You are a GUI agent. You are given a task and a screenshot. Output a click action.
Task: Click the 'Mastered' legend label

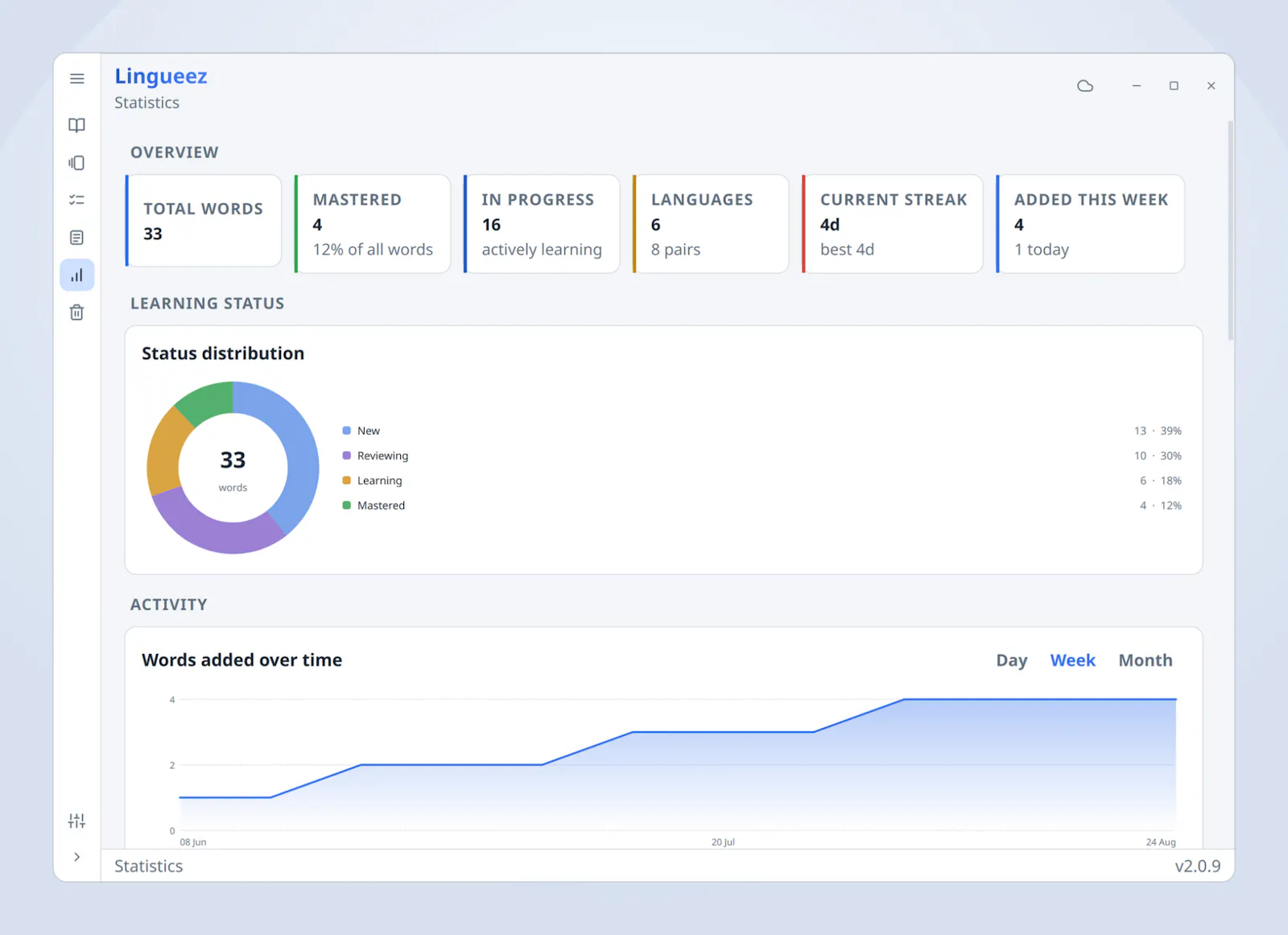(x=382, y=506)
